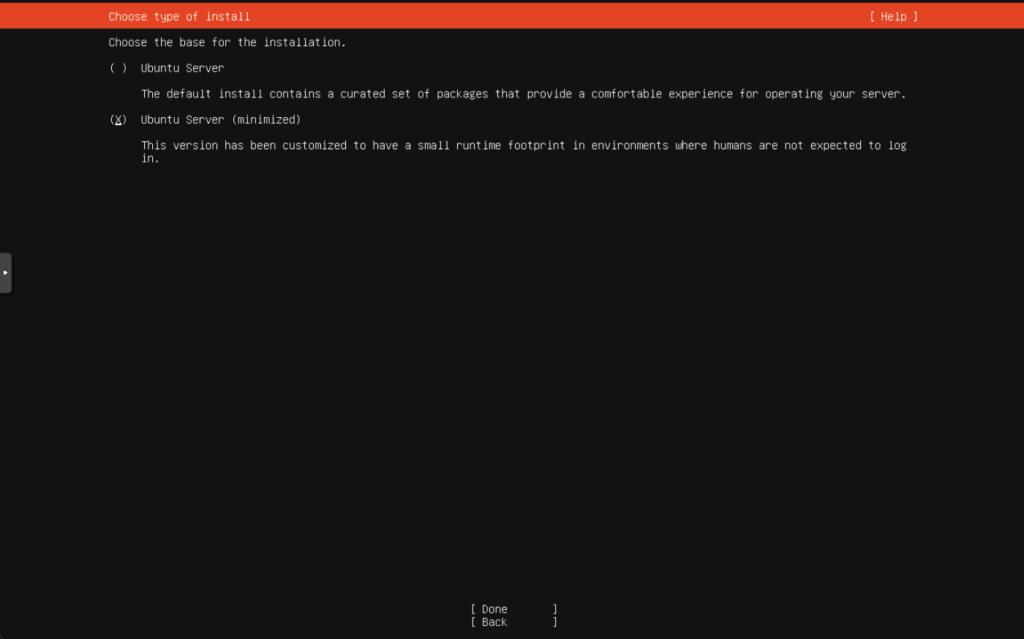This screenshot has height=639, width=1024.
Task: Click 'Choose the base for the installation' text
Action: 227,43
